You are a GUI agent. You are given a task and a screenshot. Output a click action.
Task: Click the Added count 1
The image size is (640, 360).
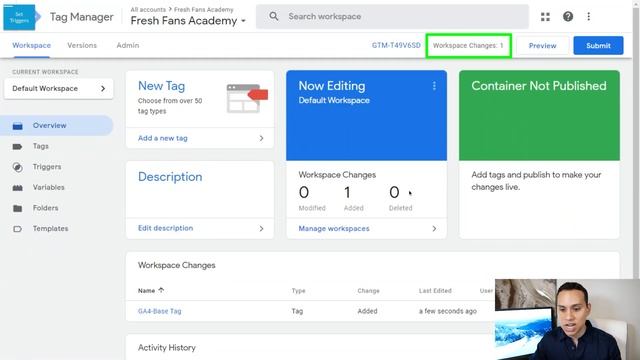[347, 192]
